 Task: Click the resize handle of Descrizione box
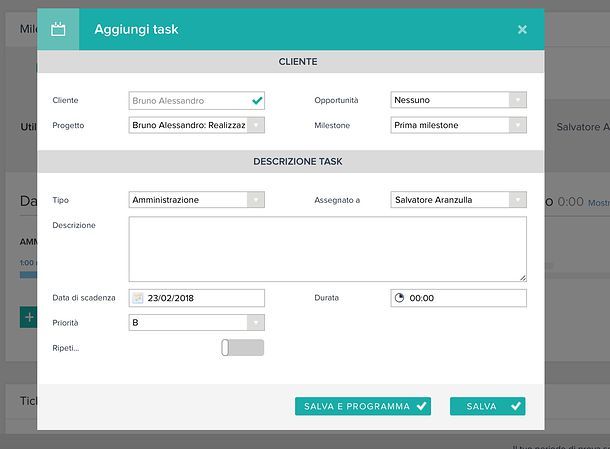[x=523, y=278]
